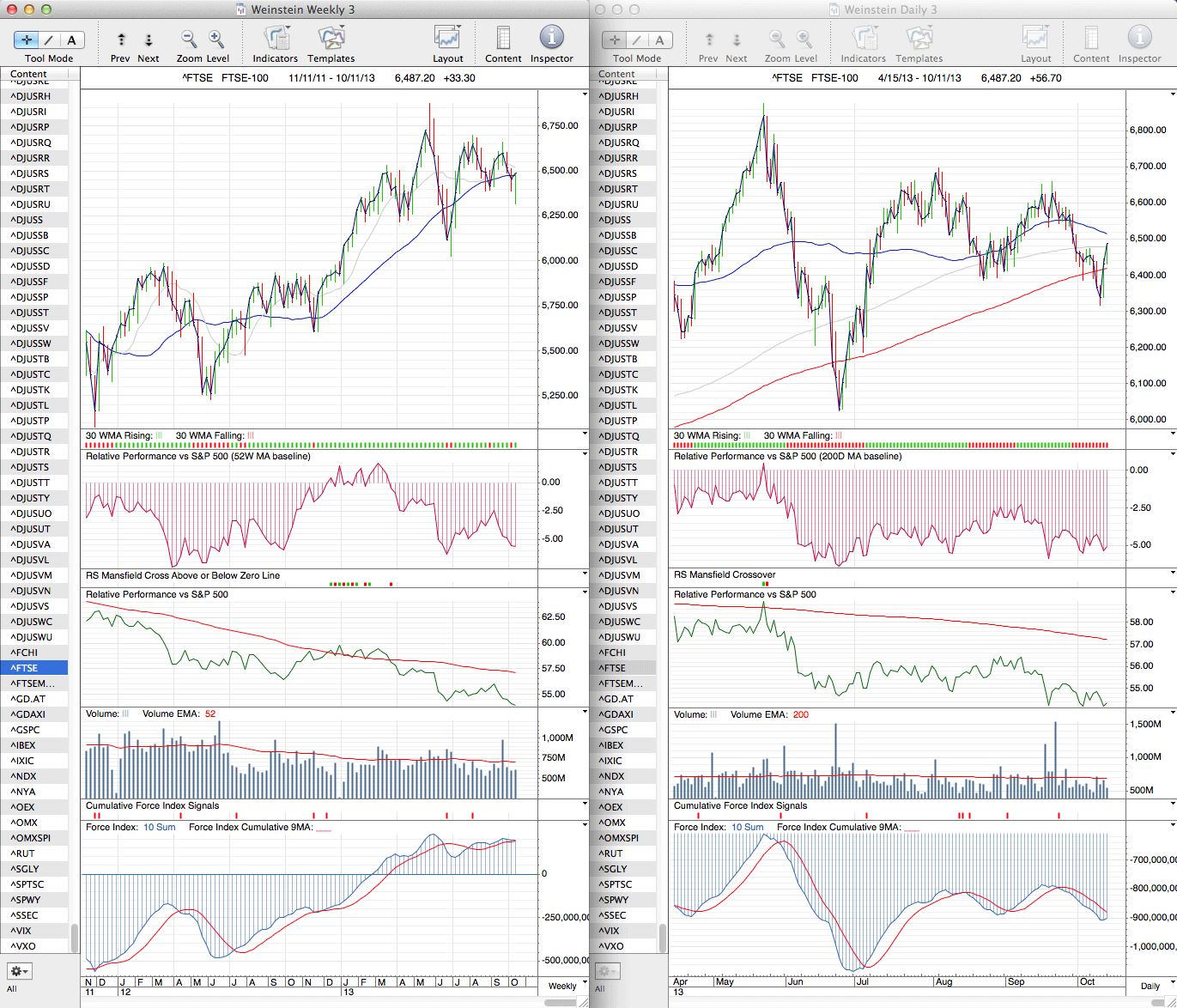Select the crosshair tool in Tool Mode
Image resolution: width=1177 pixels, height=1008 pixels.
click(27, 39)
